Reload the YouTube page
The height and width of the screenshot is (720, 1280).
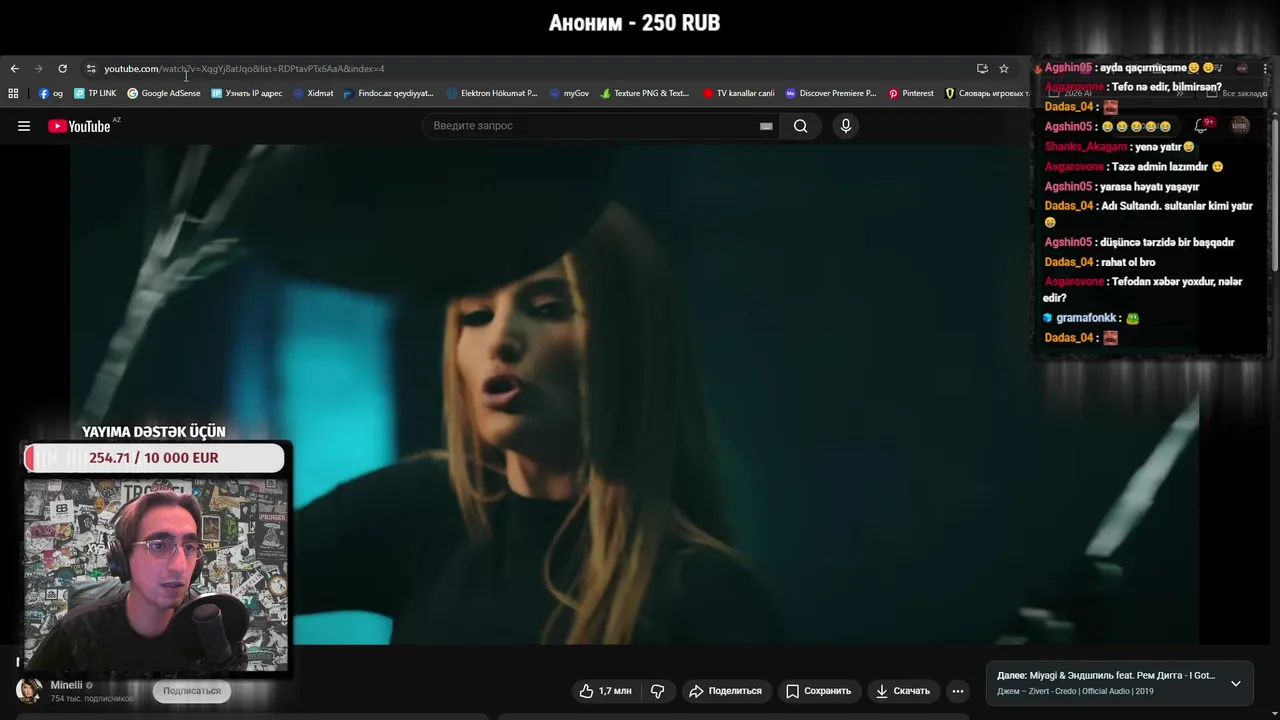coord(62,69)
